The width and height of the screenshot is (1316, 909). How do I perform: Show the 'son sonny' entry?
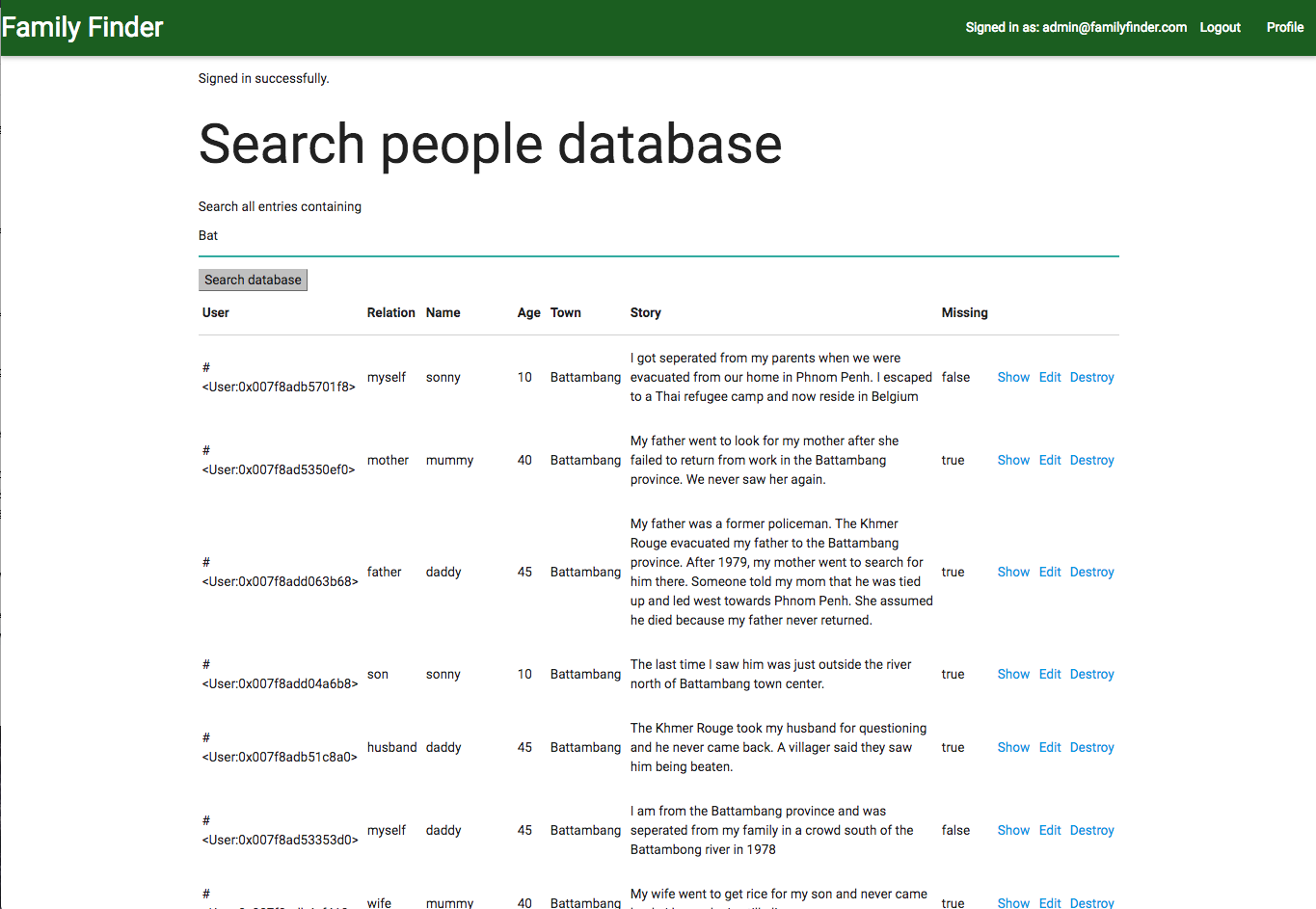click(x=1013, y=674)
